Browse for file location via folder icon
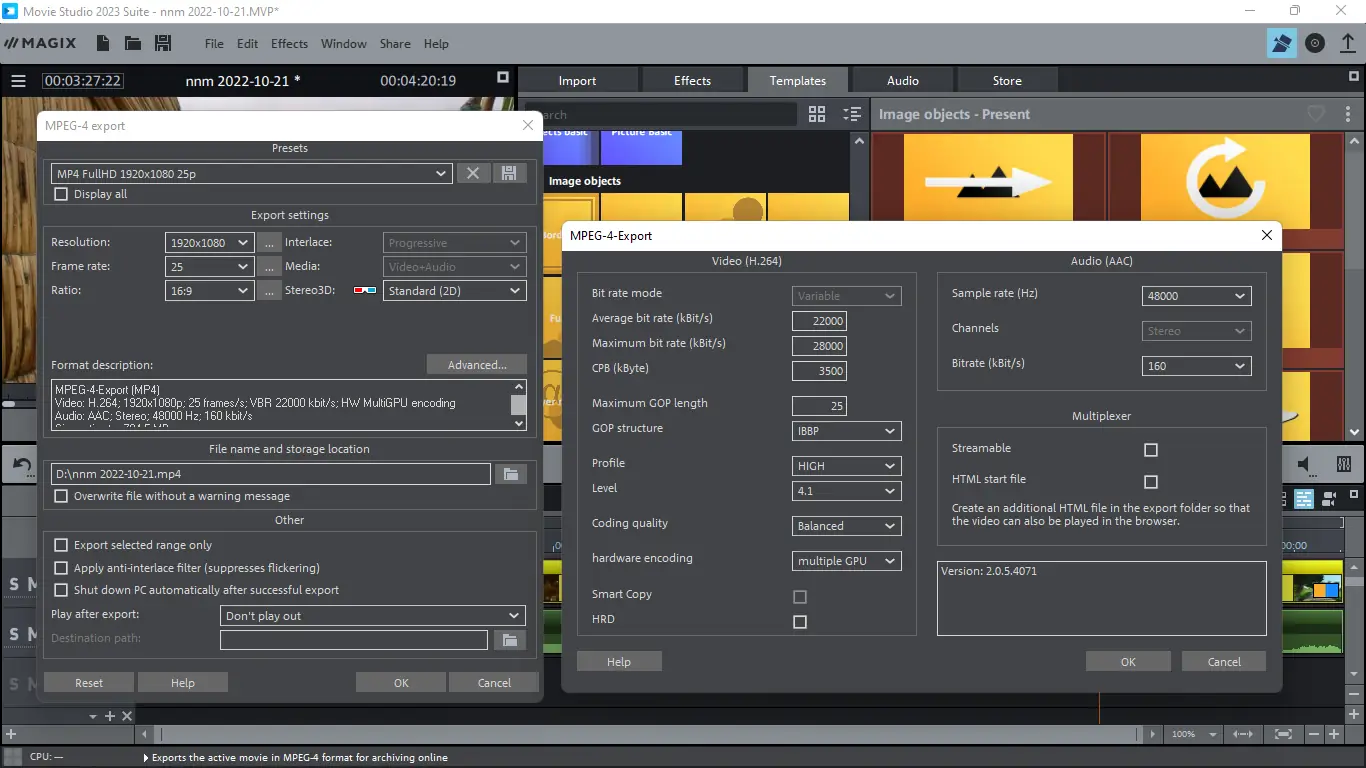The height and width of the screenshot is (768, 1366). 510,474
